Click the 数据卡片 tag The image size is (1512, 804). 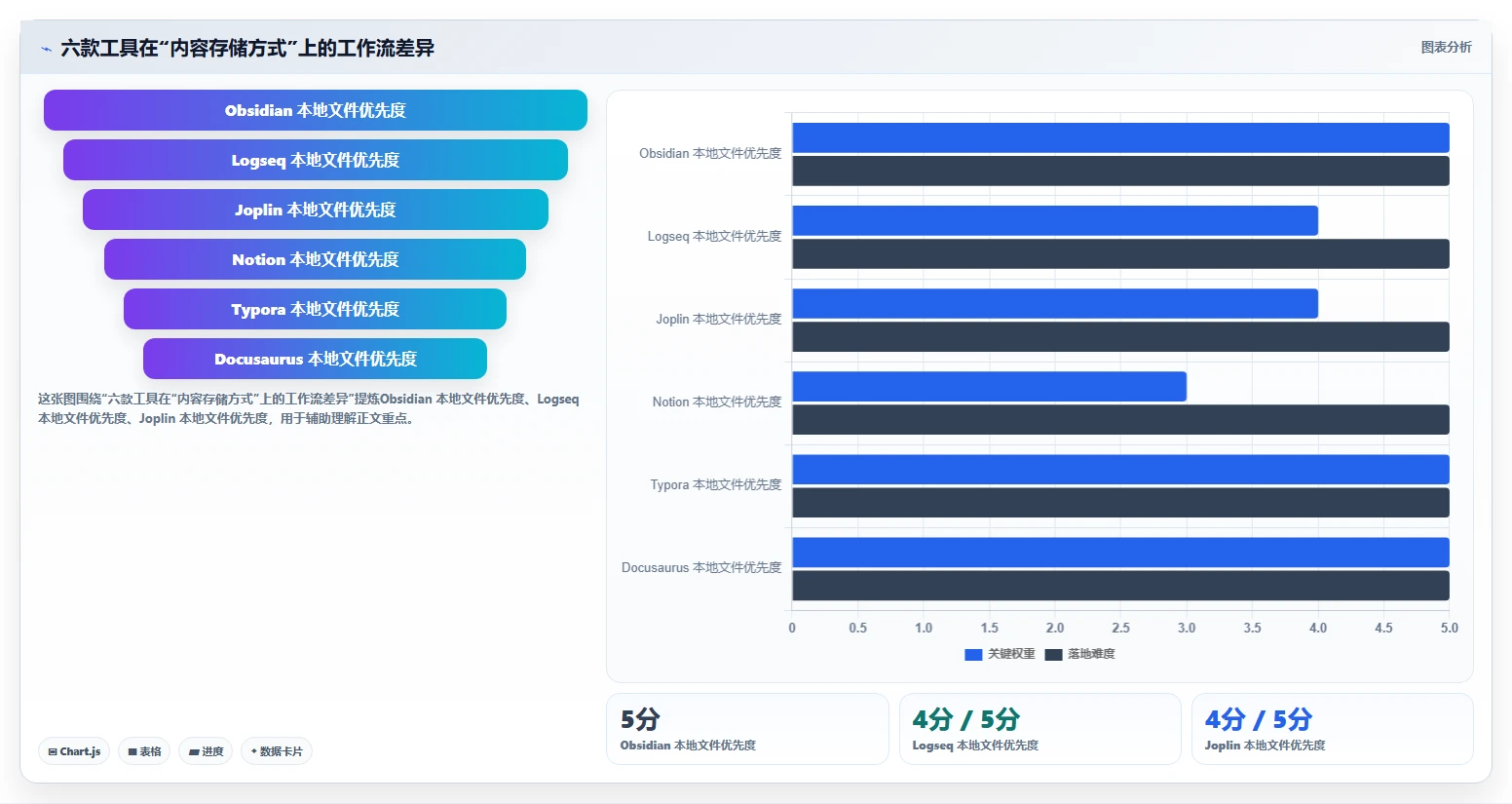click(277, 751)
